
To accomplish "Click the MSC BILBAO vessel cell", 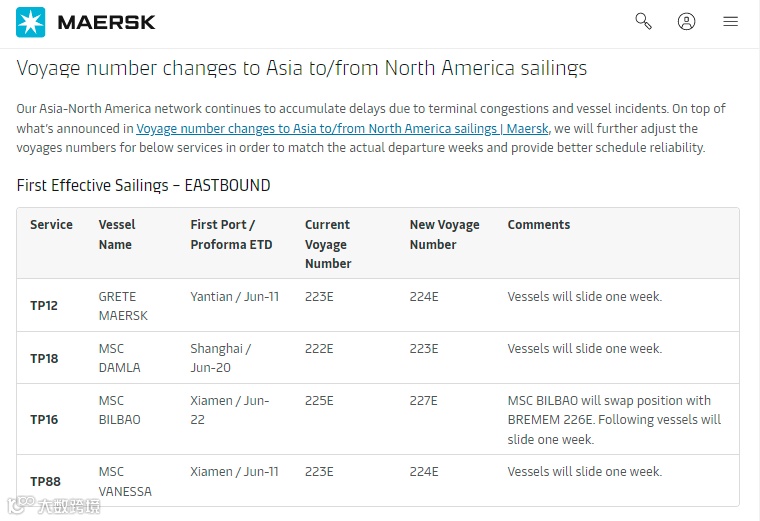I will pyautogui.click(x=119, y=410).
